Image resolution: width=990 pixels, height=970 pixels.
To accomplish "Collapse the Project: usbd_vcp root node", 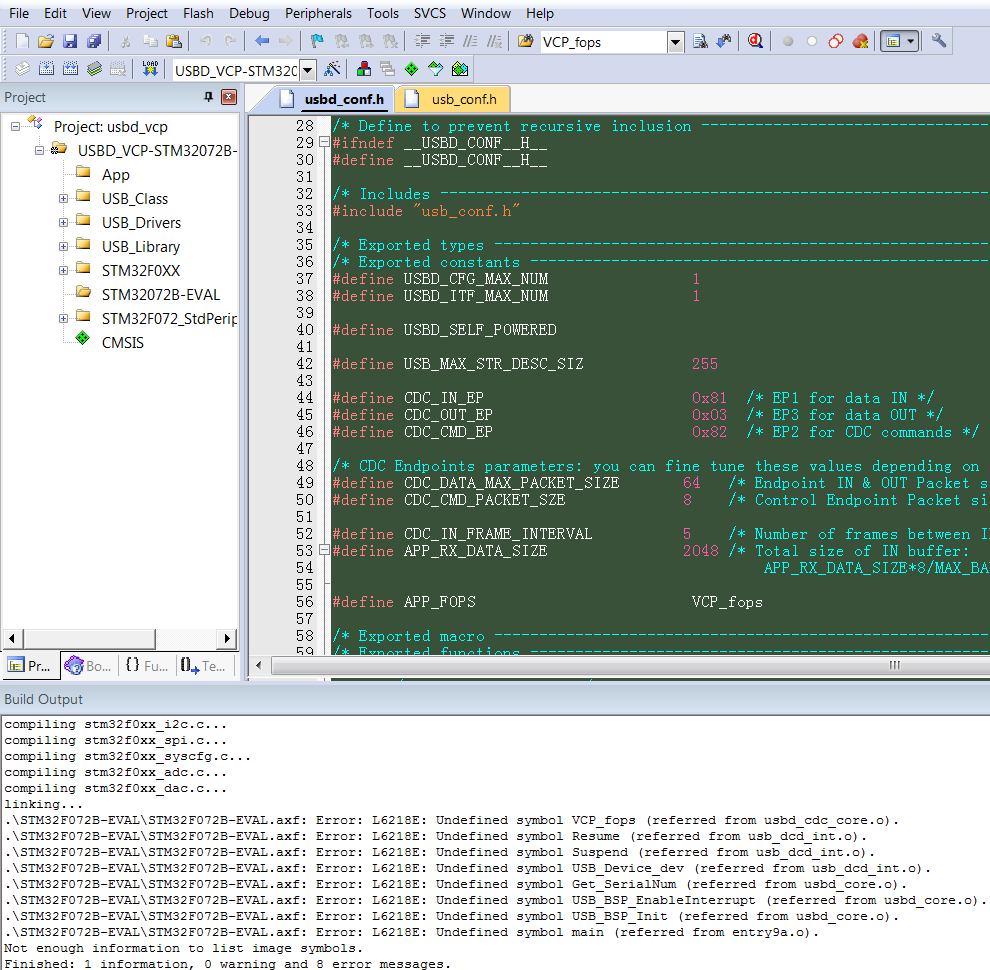I will pyautogui.click(x=15, y=126).
